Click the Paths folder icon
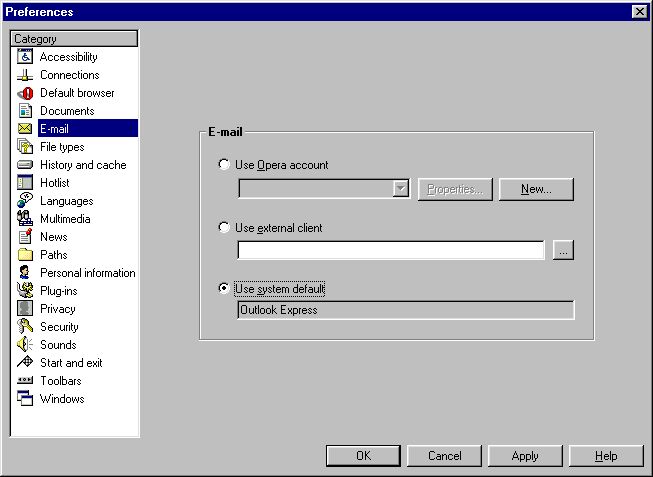This screenshot has width=653, height=477. [25, 254]
